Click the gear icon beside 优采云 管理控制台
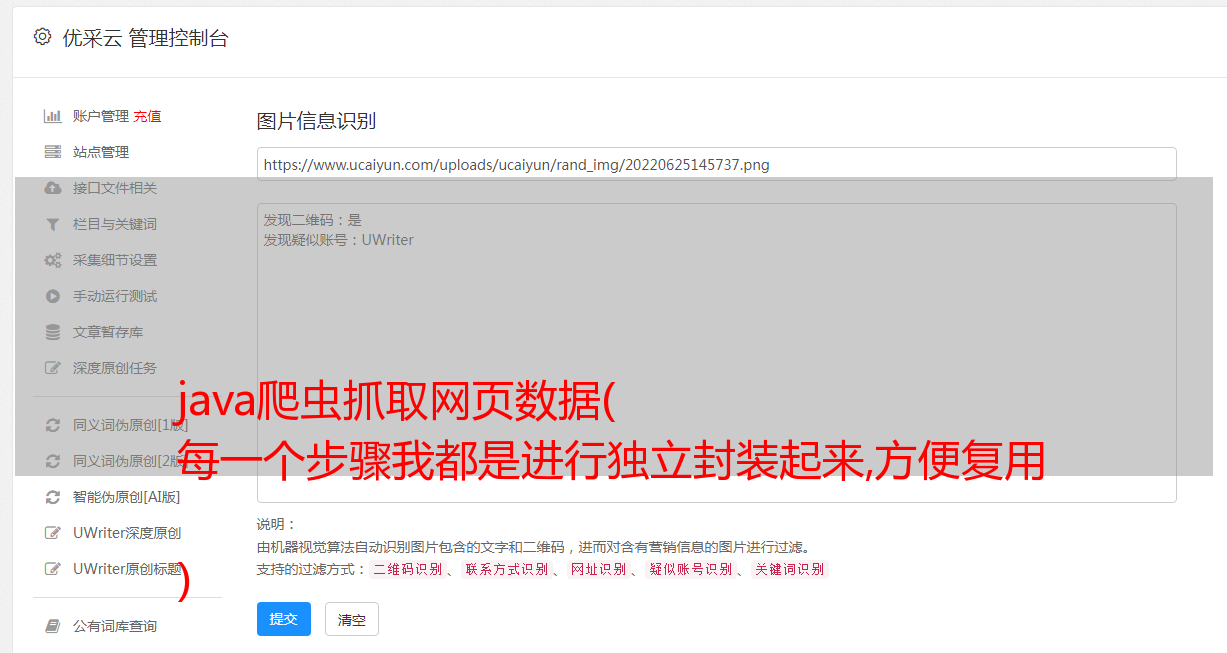Viewport: 1227px width, 653px height. coord(42,37)
